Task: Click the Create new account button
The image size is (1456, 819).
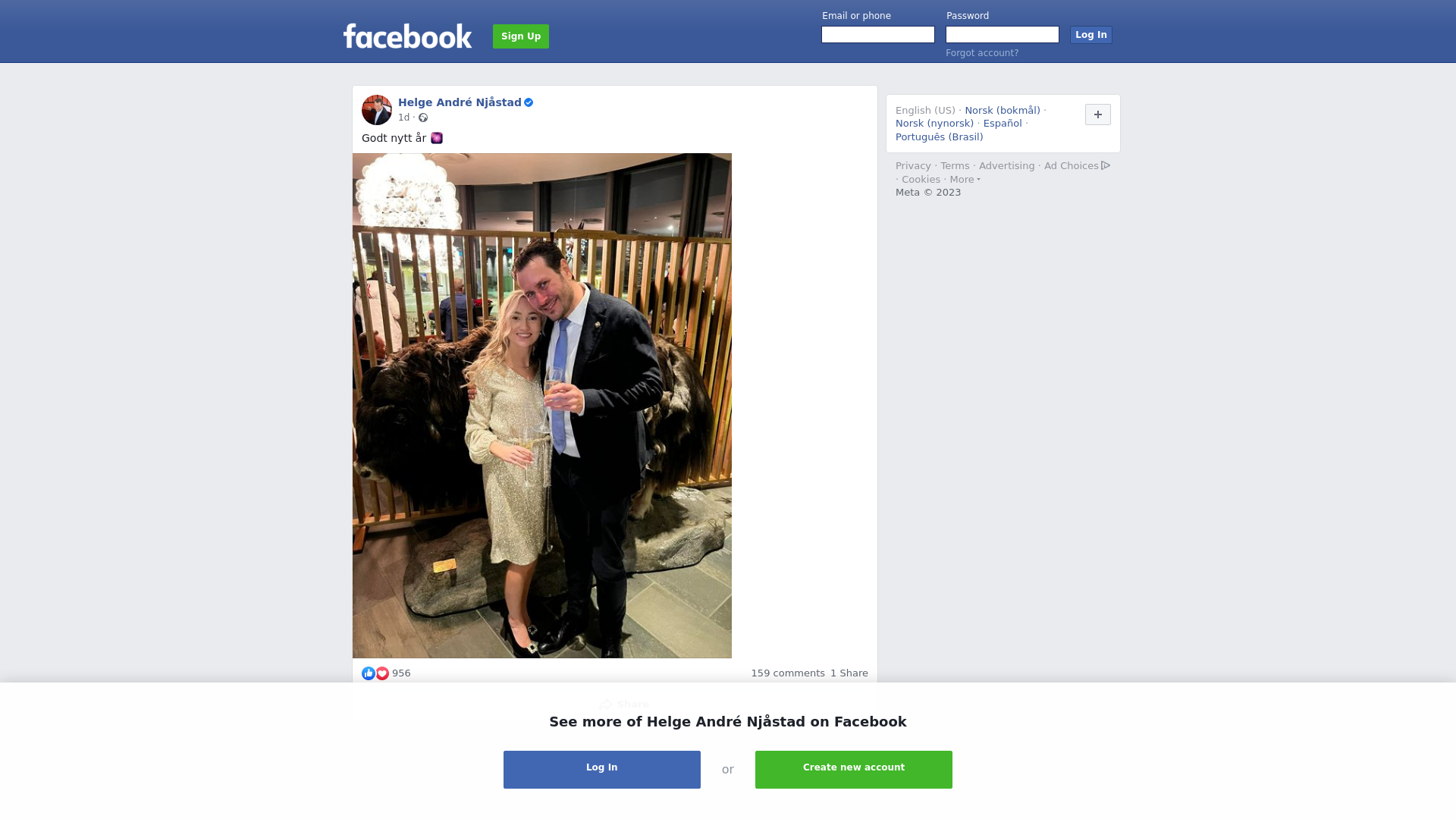Action: pyautogui.click(x=854, y=770)
